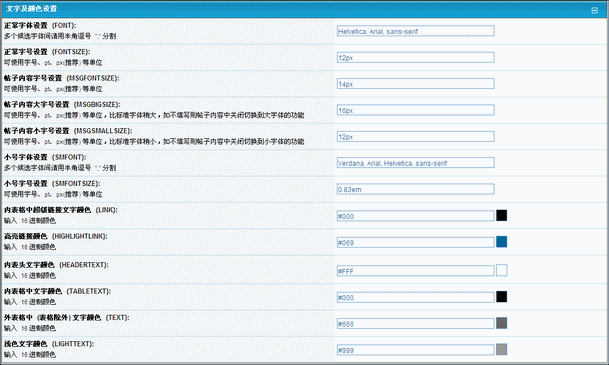Click the 帖子内容字号设置 (MSGFONTSIZE) label
The width and height of the screenshot is (609, 365).
(61, 78)
